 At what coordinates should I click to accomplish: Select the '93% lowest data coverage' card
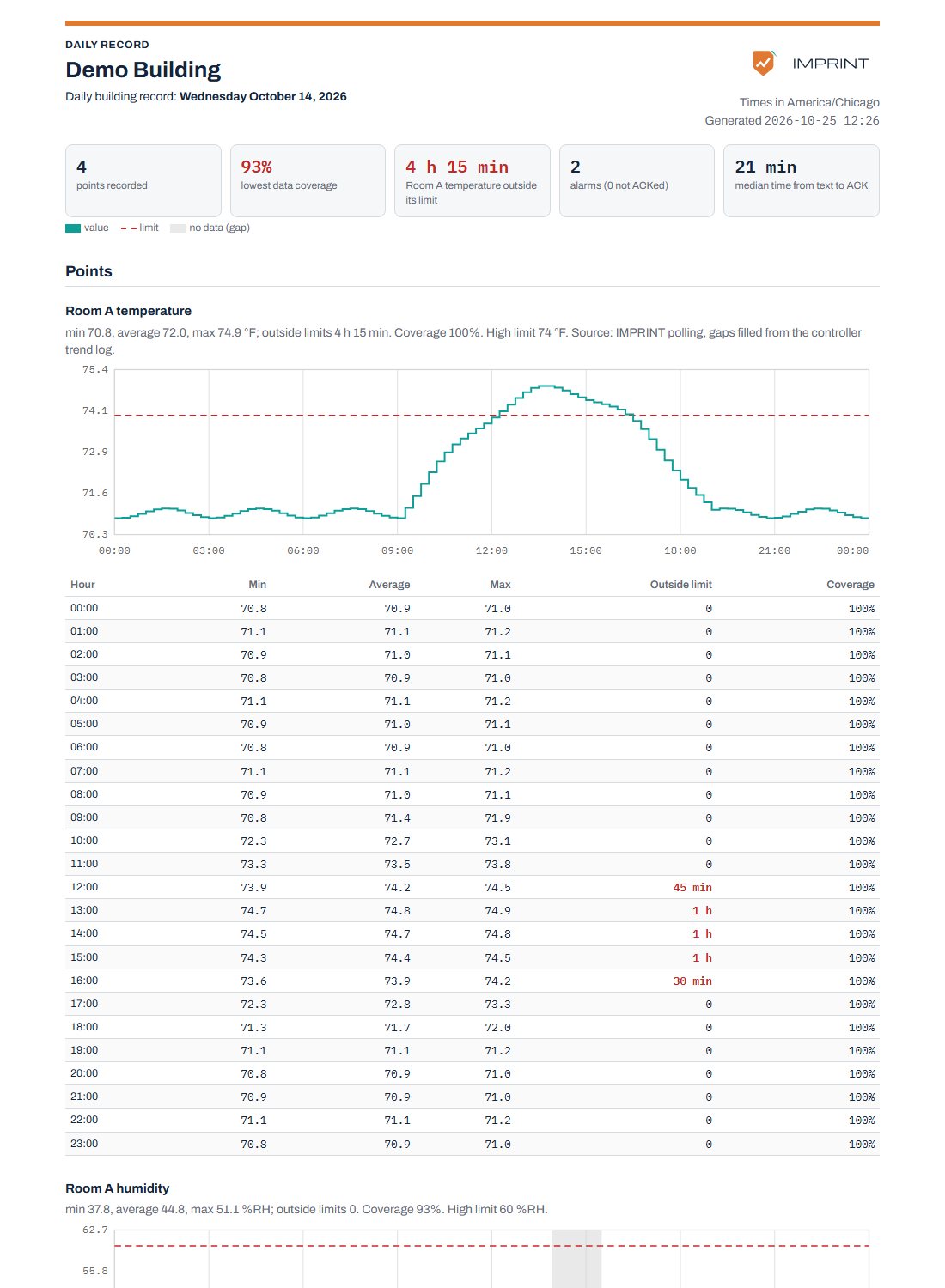pos(308,180)
